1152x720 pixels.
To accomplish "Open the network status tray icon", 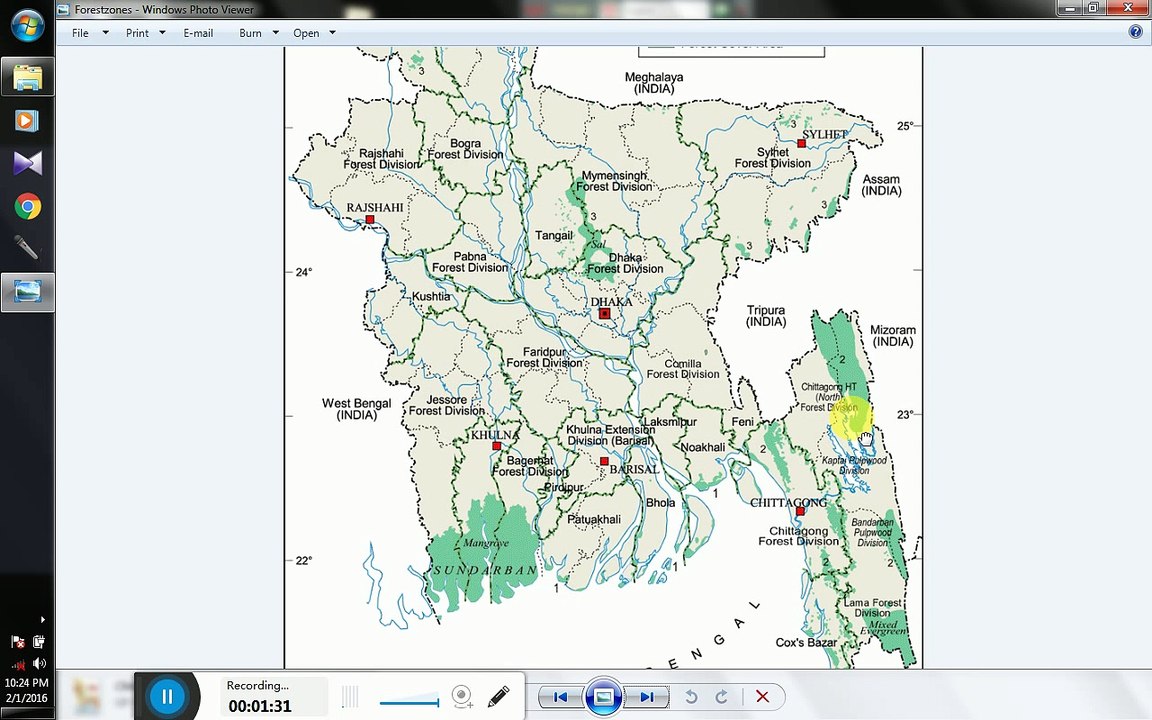I will pos(18,664).
